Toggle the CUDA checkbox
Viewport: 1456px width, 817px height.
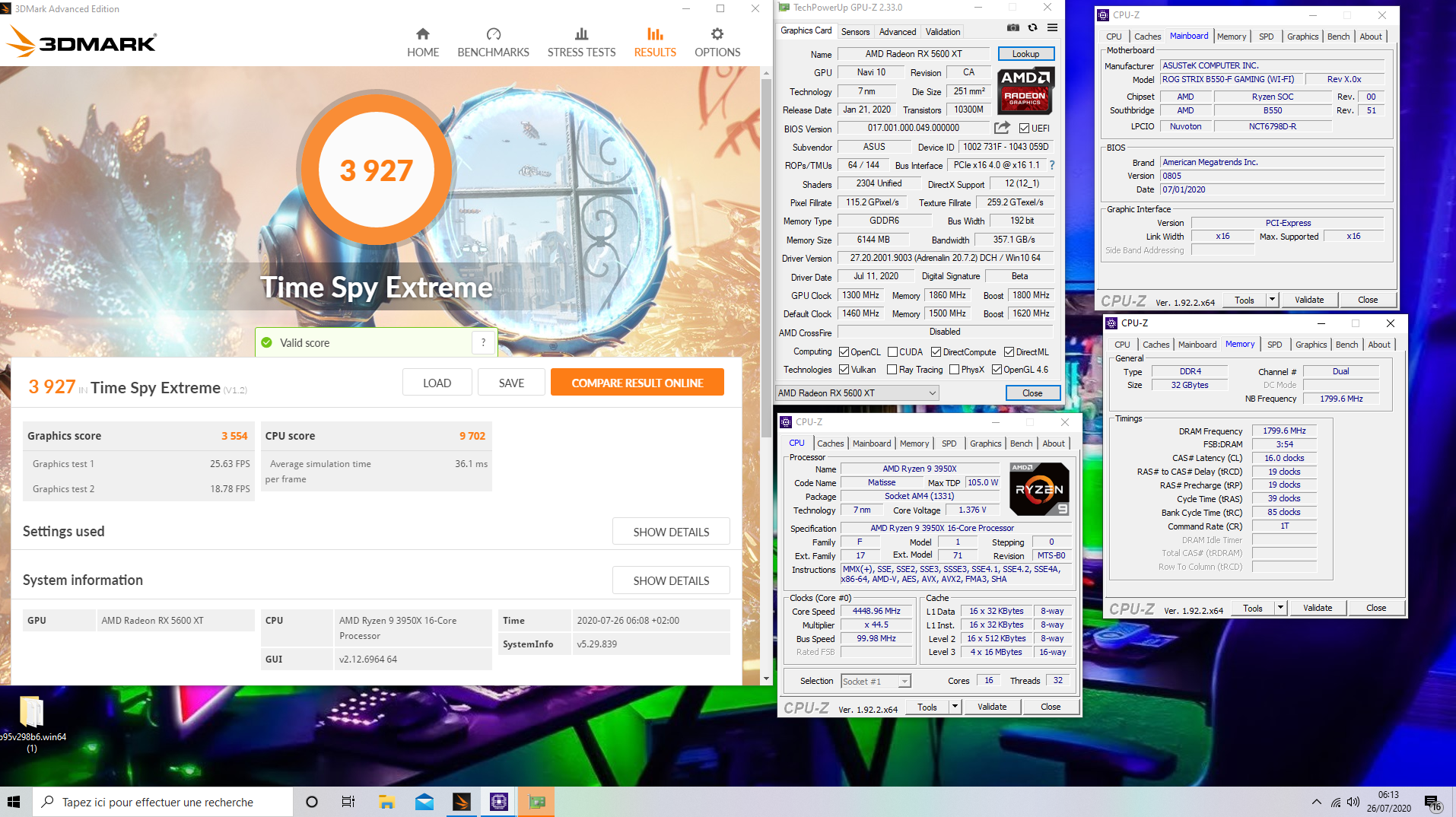pos(892,352)
